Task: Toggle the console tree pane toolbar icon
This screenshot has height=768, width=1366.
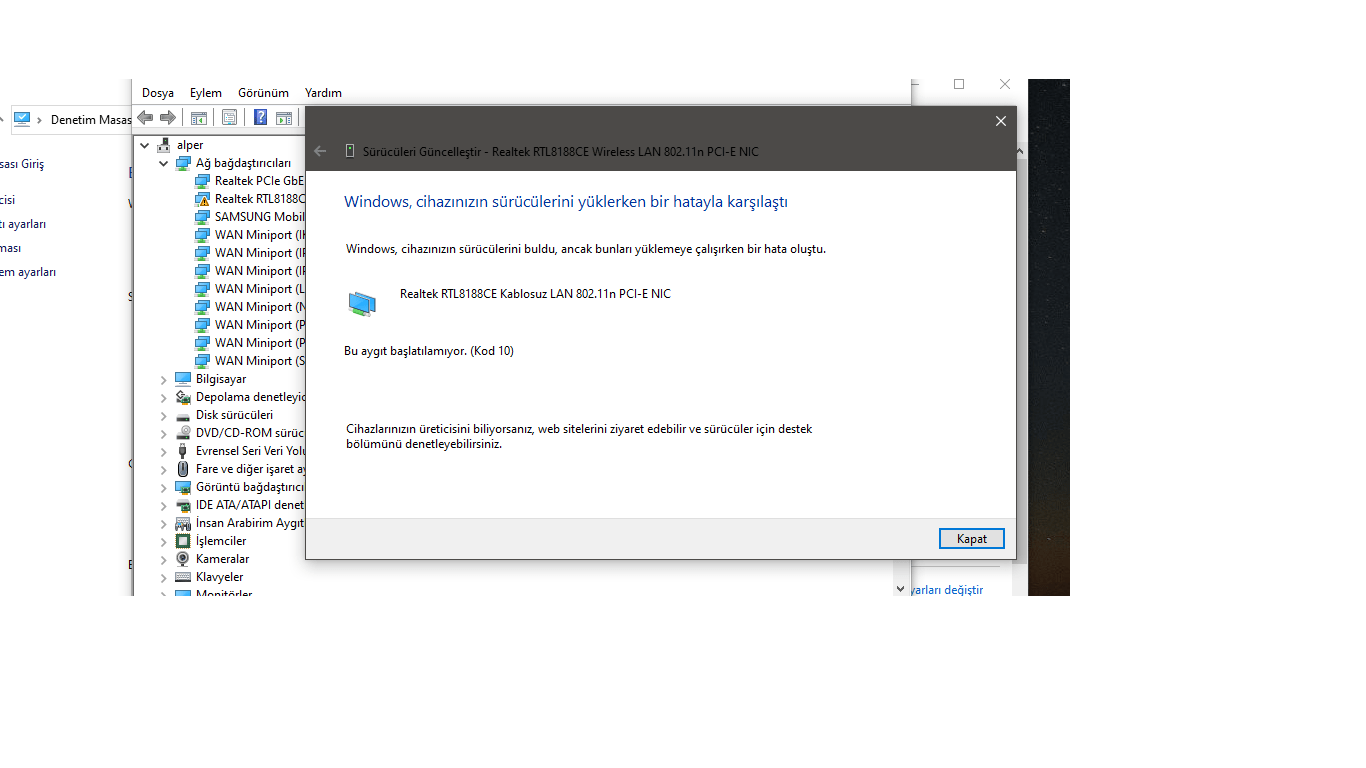Action: coord(199,118)
